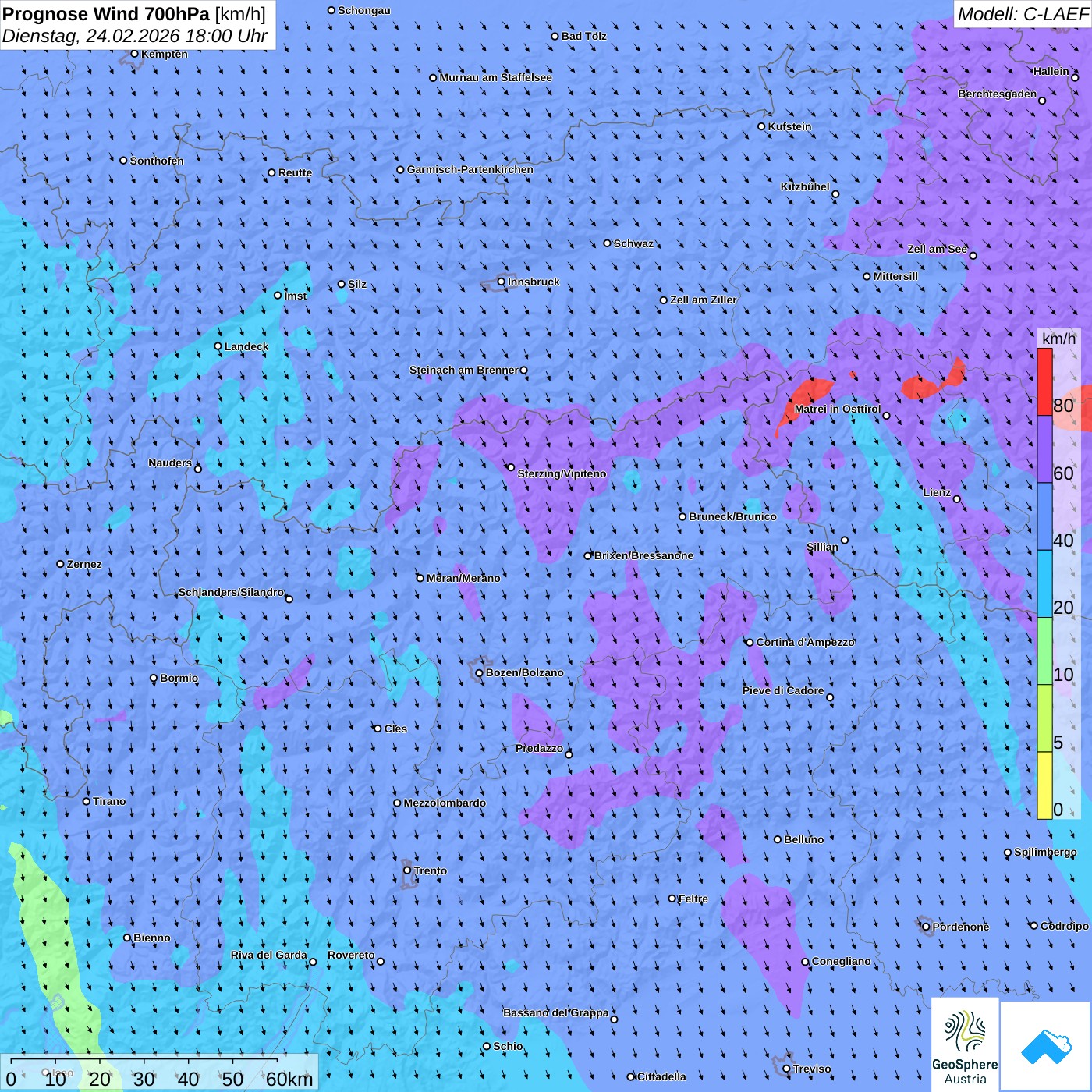
Task: Click the Bozen/Bolzano city marker
Action: (480, 672)
